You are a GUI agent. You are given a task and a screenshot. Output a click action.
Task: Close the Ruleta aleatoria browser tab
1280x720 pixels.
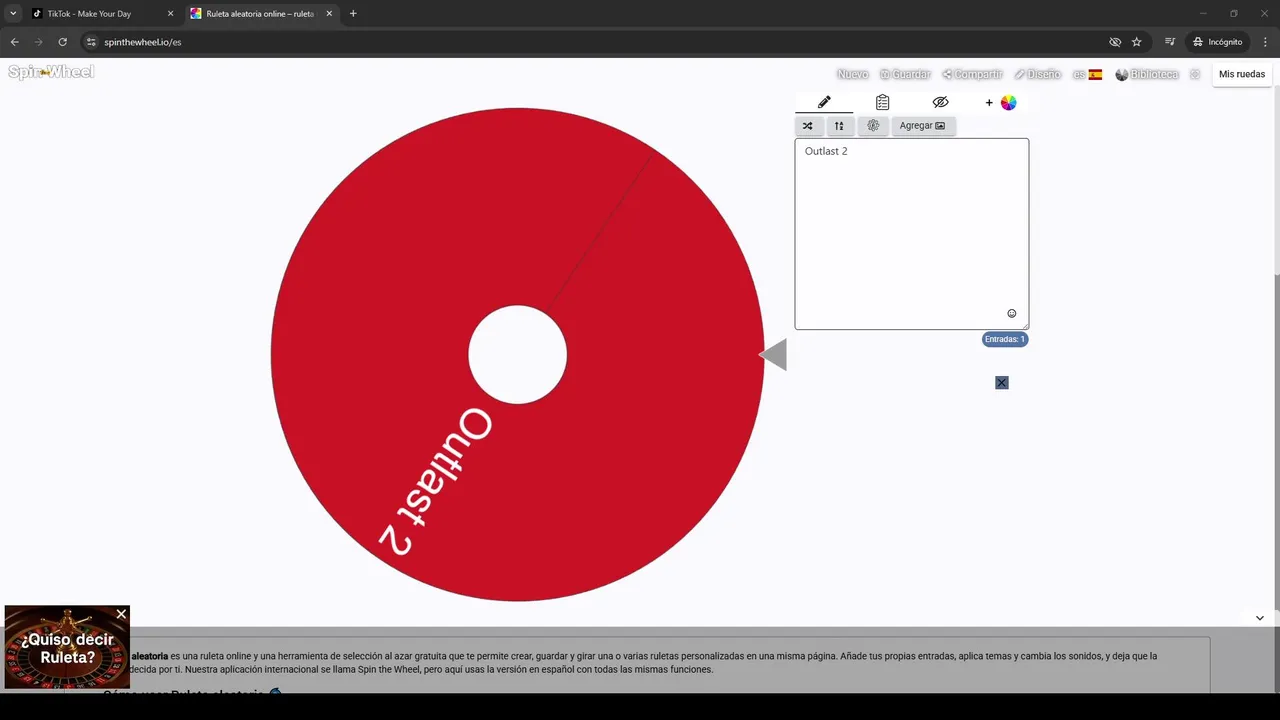pyautogui.click(x=329, y=14)
